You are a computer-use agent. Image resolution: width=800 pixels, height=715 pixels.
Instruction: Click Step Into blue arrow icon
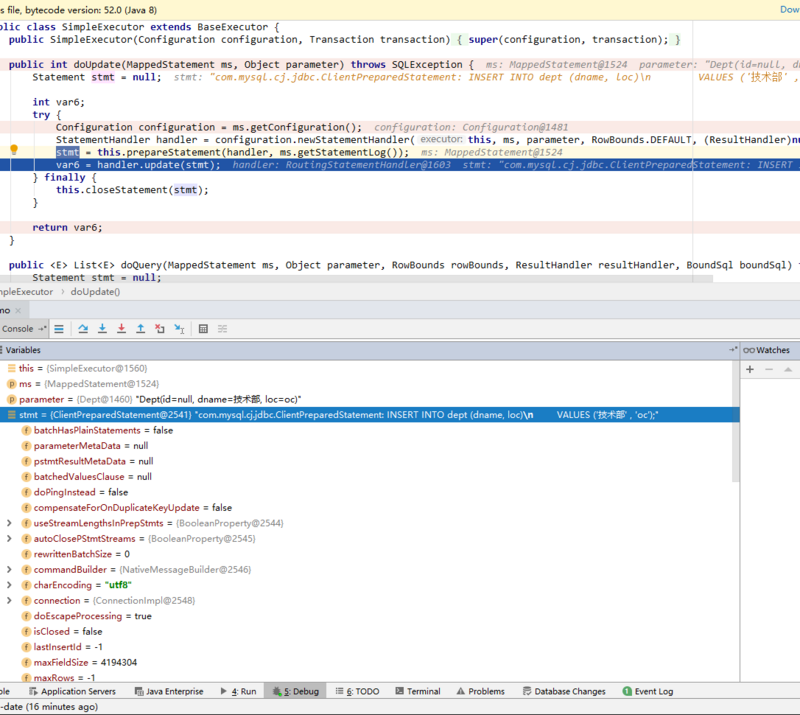pos(102,329)
